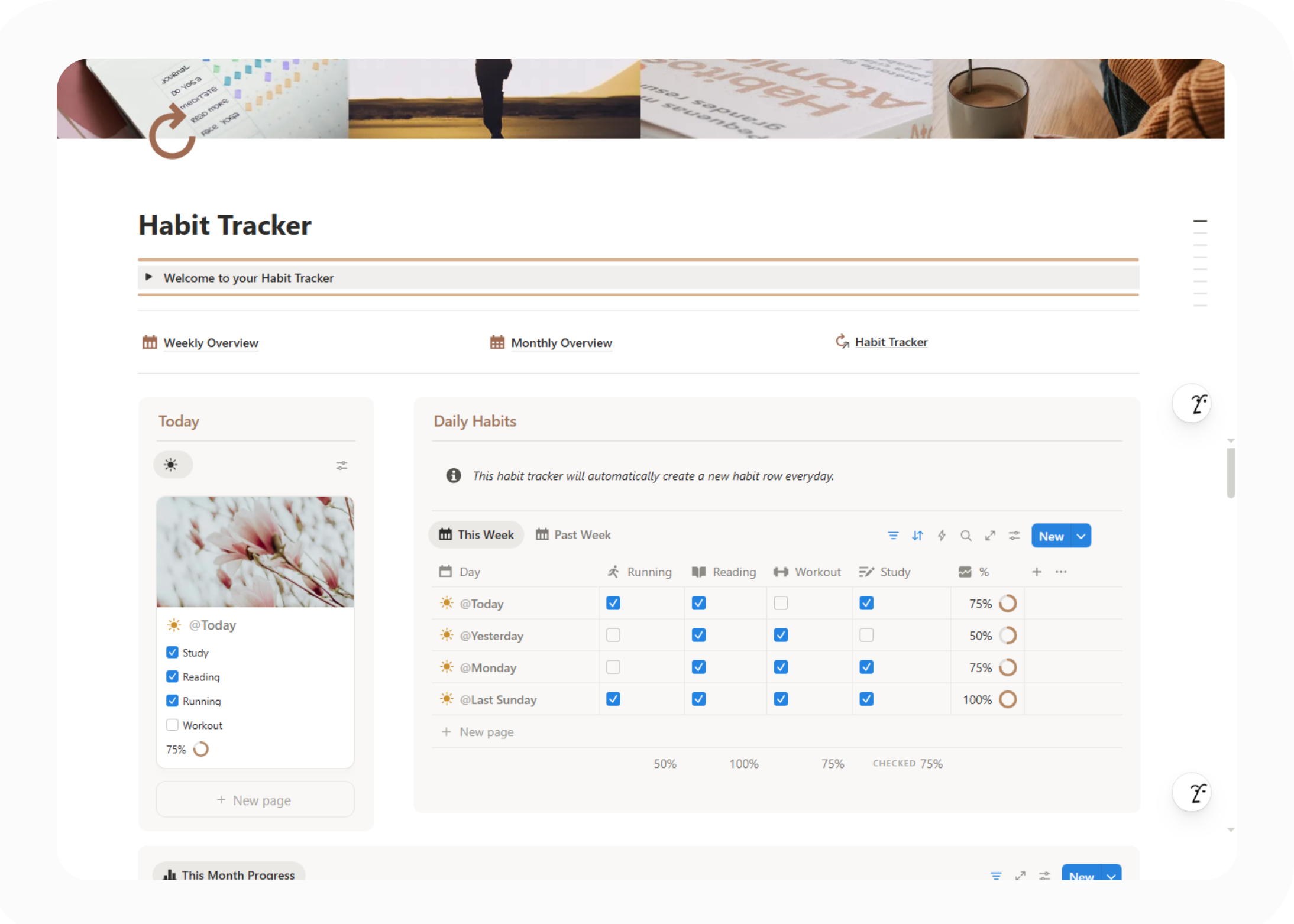The height and width of the screenshot is (924, 1294).
Task: Open dropdown arrow beside Daily Habits New button
Action: click(x=1081, y=536)
